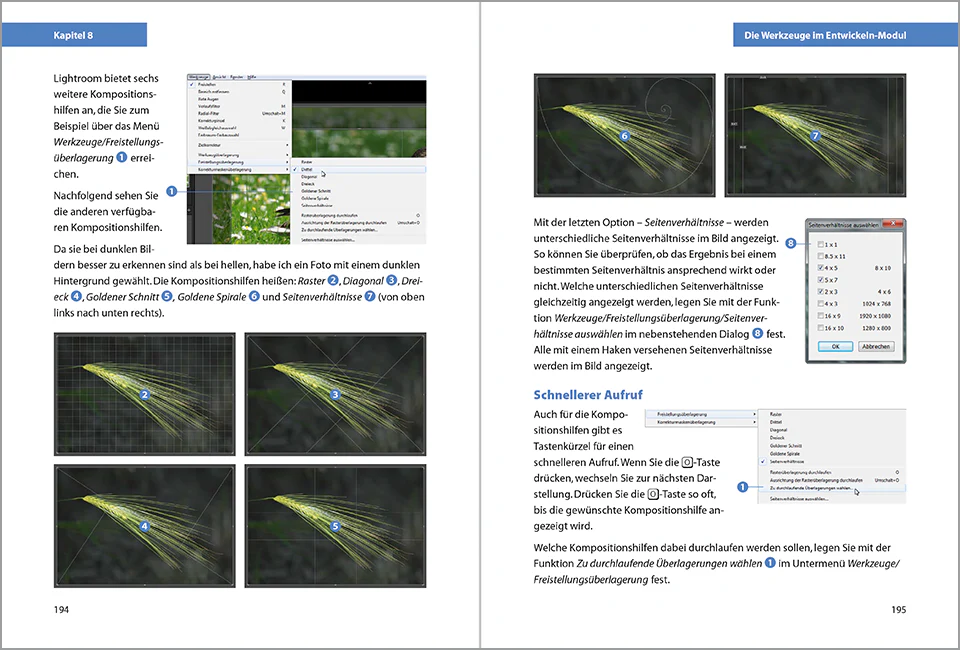Click the 1920 x 1080 label in dialog
The image size is (960, 650).
[x=875, y=316]
